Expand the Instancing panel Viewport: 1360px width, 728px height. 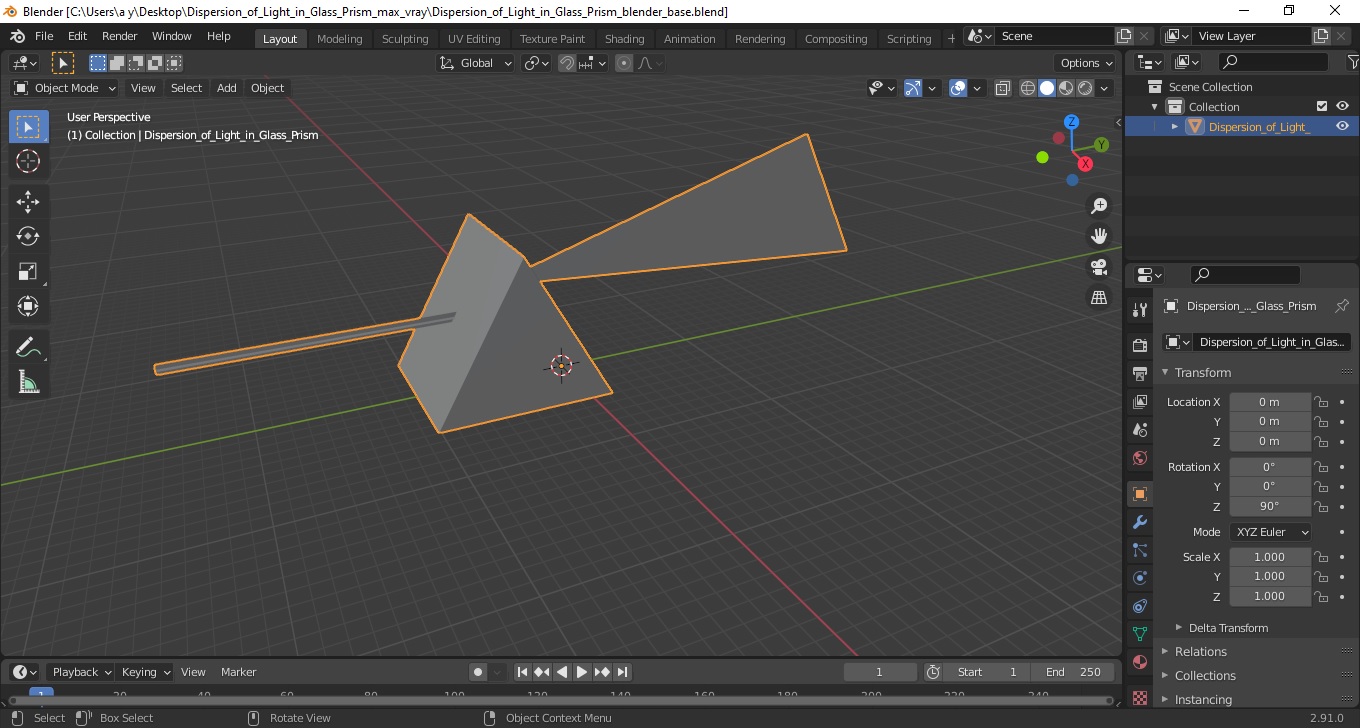[1203, 700]
